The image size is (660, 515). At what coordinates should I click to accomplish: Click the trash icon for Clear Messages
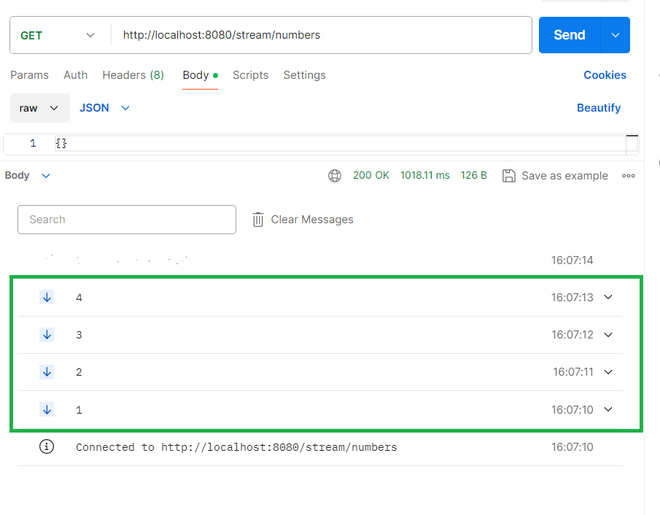click(x=258, y=220)
